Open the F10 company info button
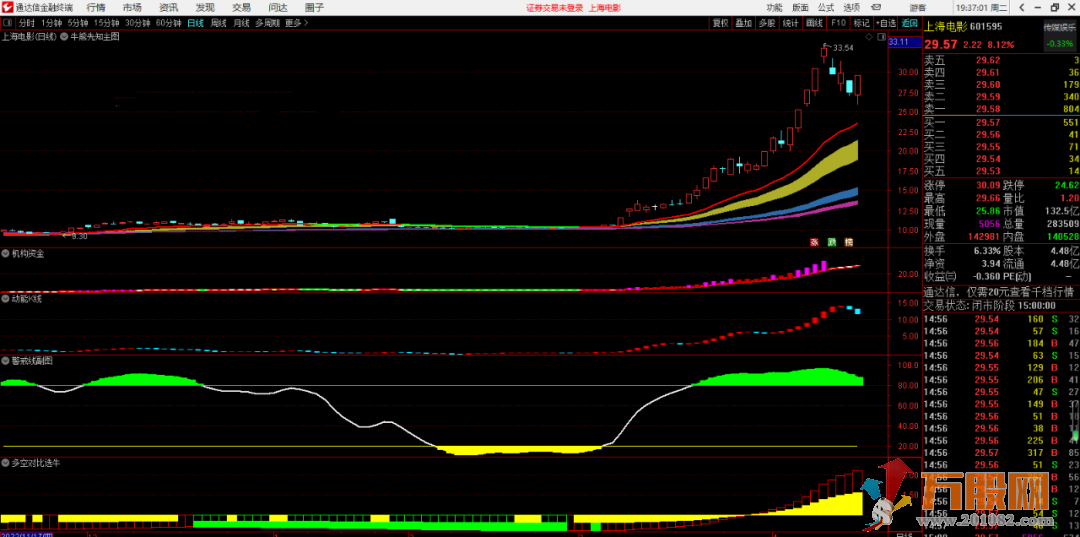Image resolution: width=1080 pixels, height=537 pixels. click(838, 23)
